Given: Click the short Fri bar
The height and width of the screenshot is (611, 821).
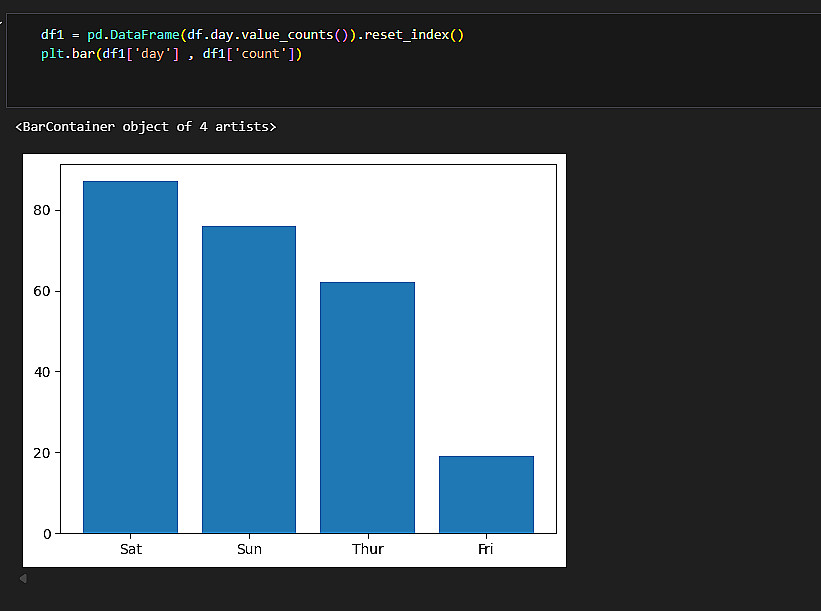Looking at the screenshot, I should (x=486, y=494).
